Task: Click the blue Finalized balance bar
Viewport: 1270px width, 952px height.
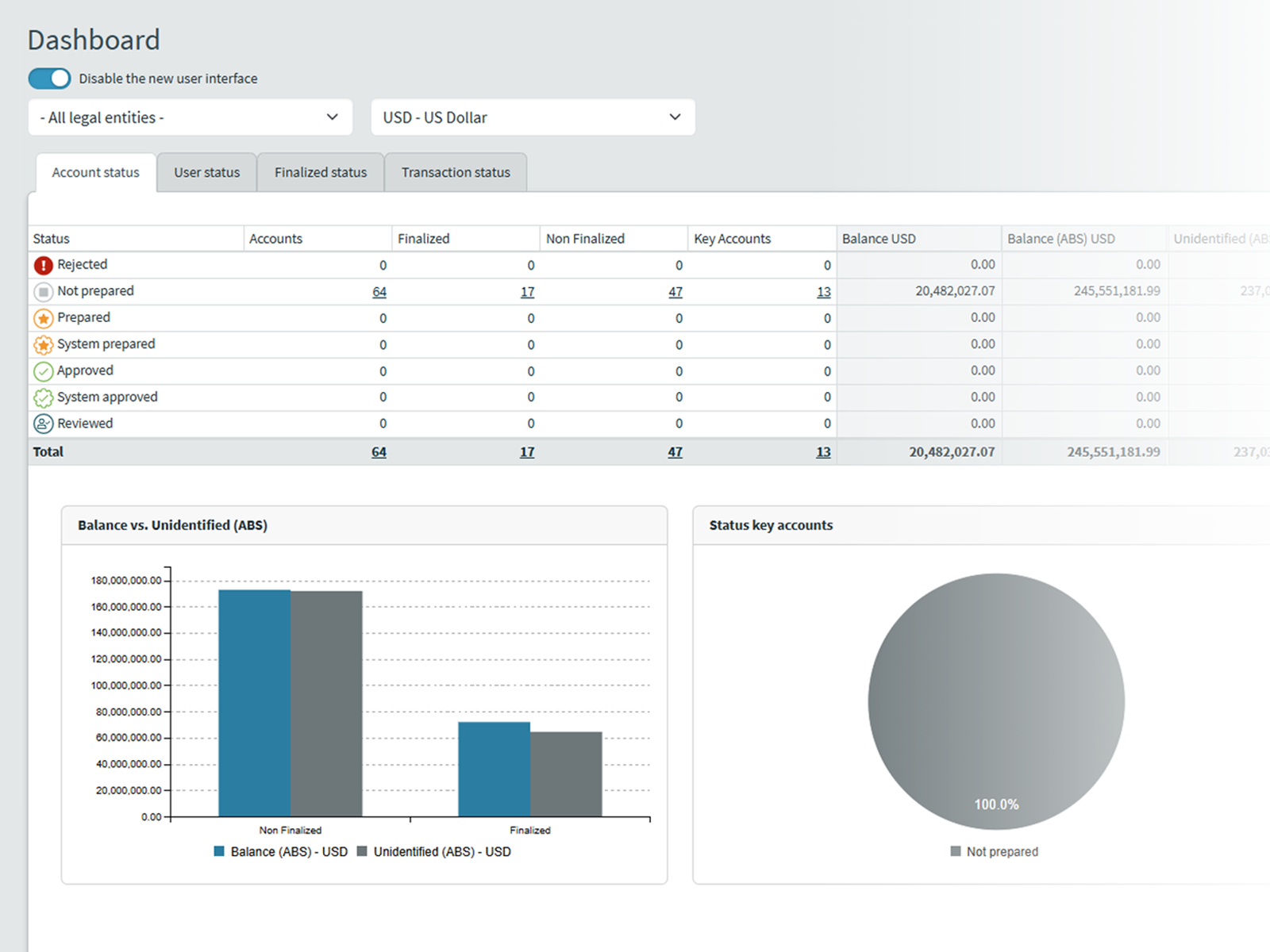Action: point(494,769)
